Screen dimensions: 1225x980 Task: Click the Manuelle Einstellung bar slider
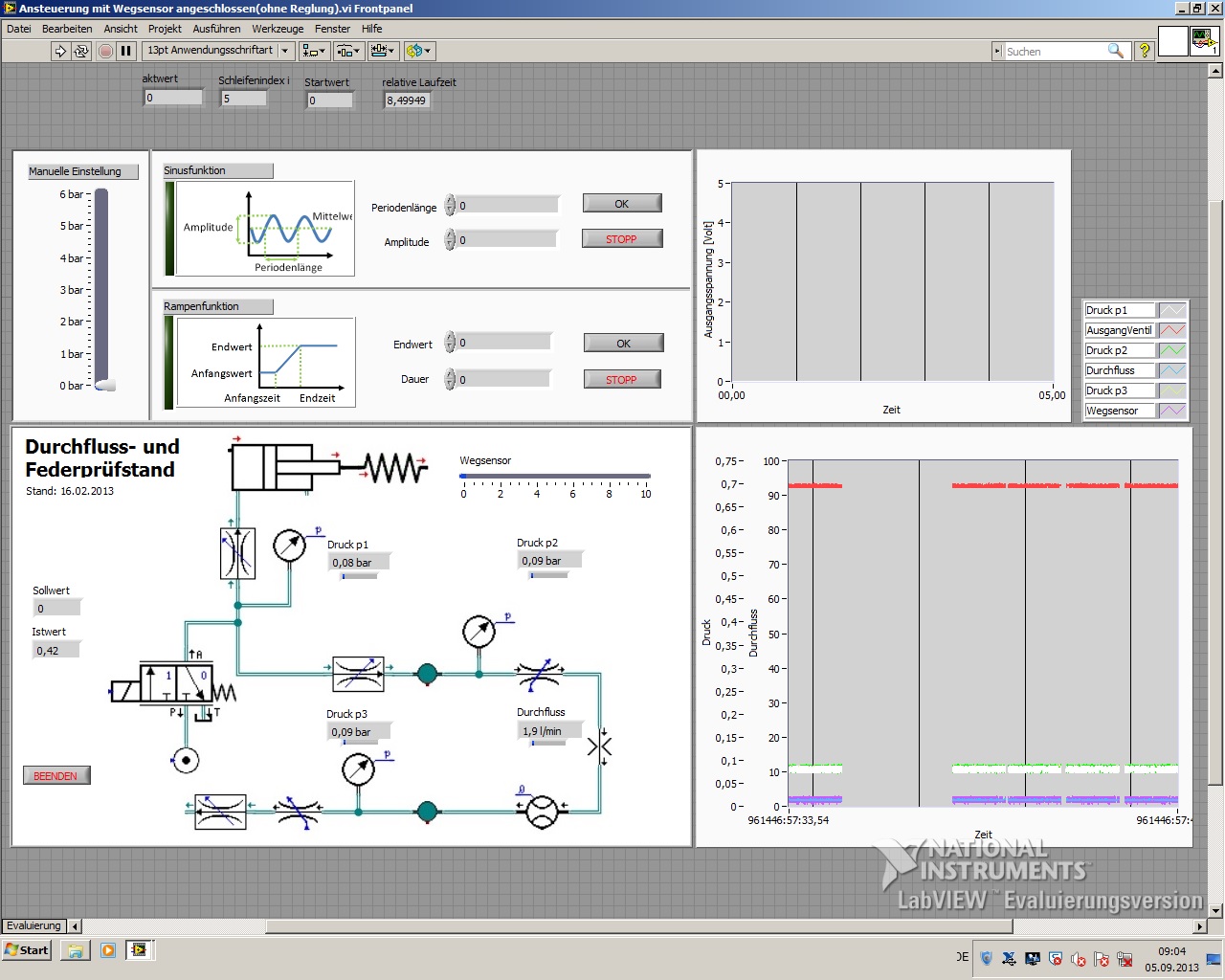click(101, 289)
